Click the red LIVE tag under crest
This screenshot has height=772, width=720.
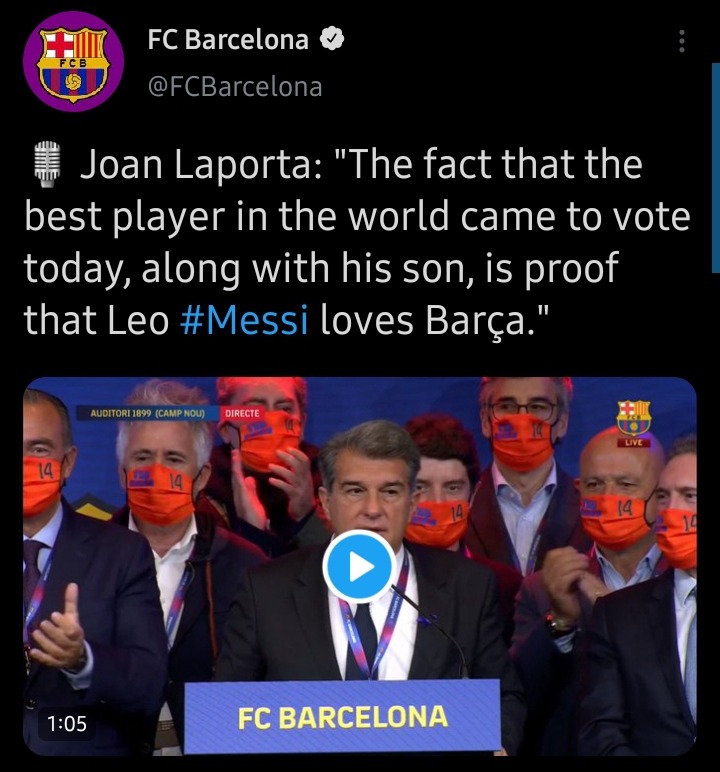(x=633, y=443)
